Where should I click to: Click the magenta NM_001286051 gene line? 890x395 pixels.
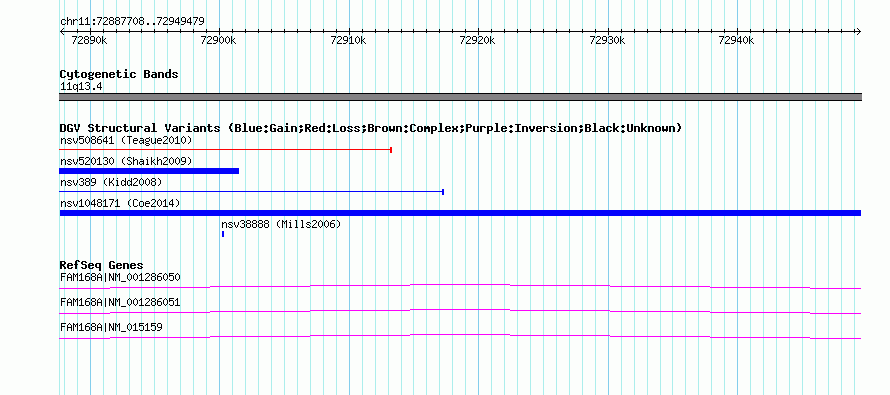point(460,312)
